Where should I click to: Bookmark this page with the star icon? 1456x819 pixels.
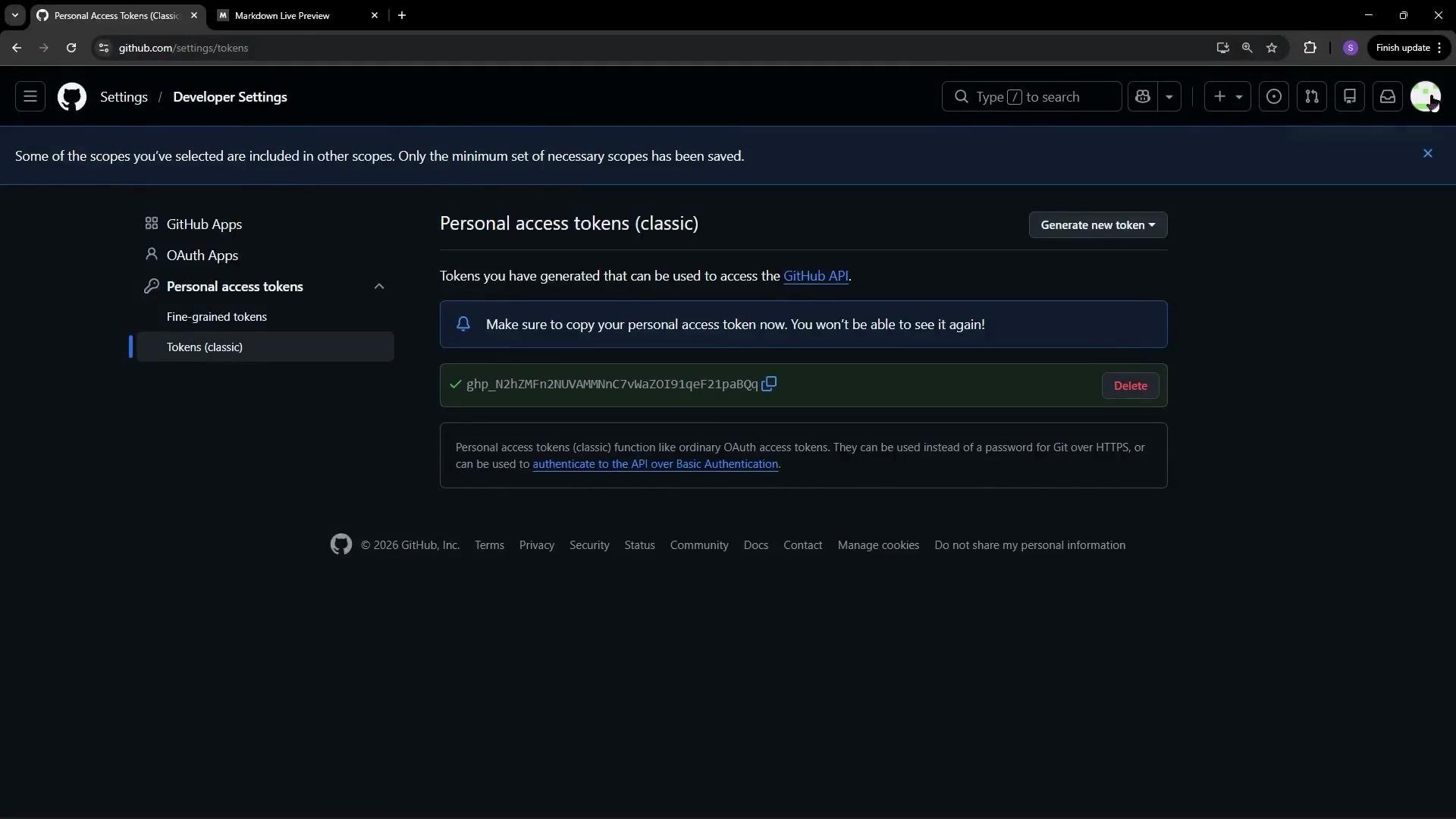(1272, 48)
